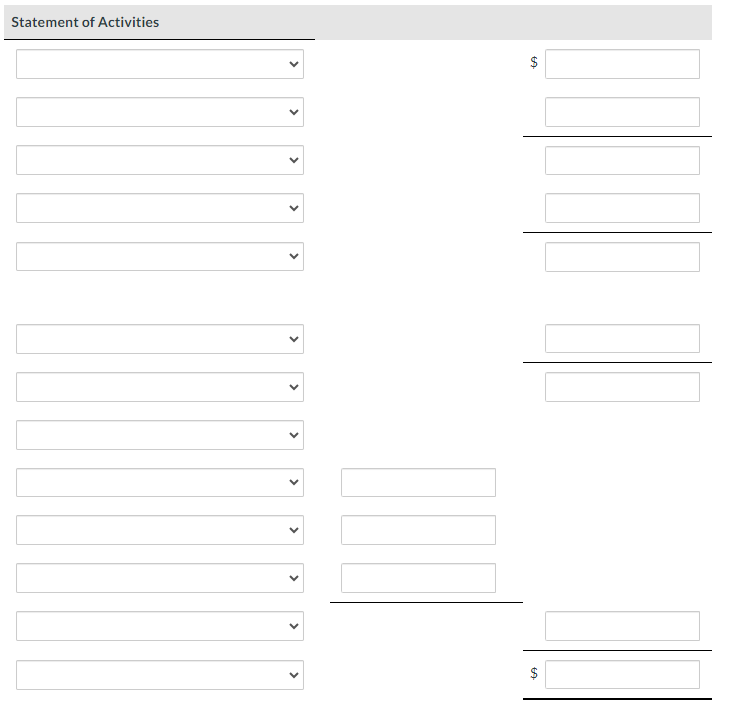Open the sixth dropdown after the gap
This screenshot has height=717, width=756.
(x=159, y=338)
